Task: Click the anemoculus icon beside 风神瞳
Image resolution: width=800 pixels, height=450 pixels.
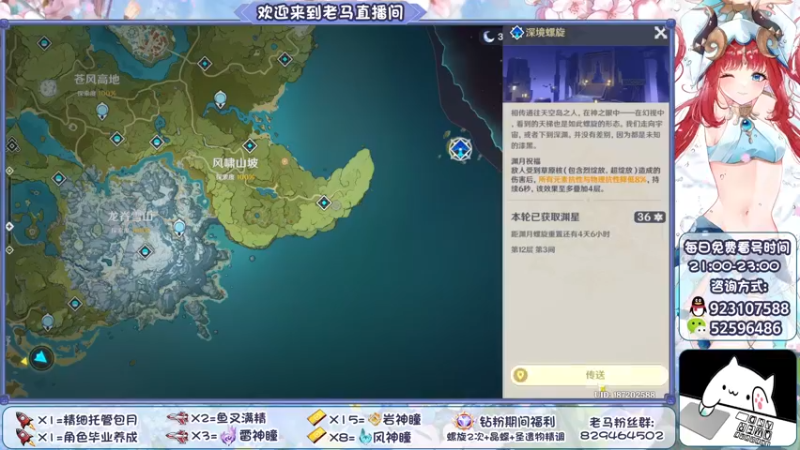Action: pyautogui.click(x=365, y=437)
